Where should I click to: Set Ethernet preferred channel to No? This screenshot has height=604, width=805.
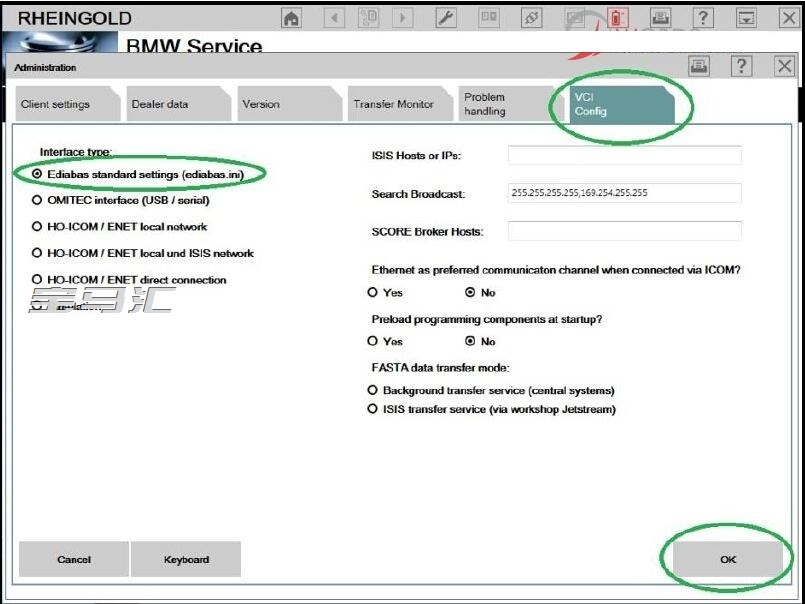click(x=480, y=292)
